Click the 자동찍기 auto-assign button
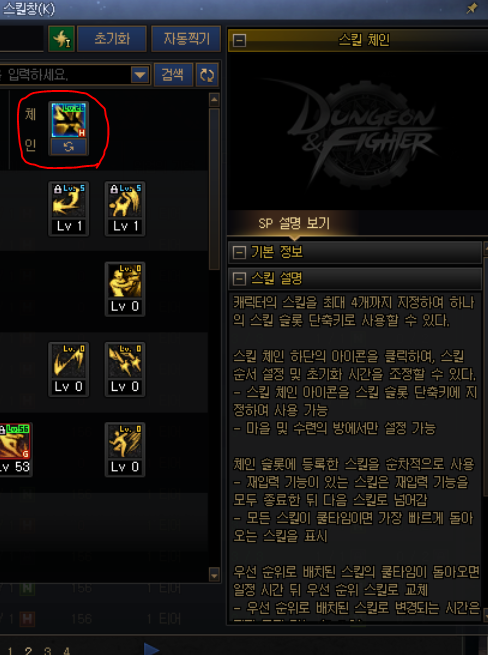488x655 pixels. point(186,39)
